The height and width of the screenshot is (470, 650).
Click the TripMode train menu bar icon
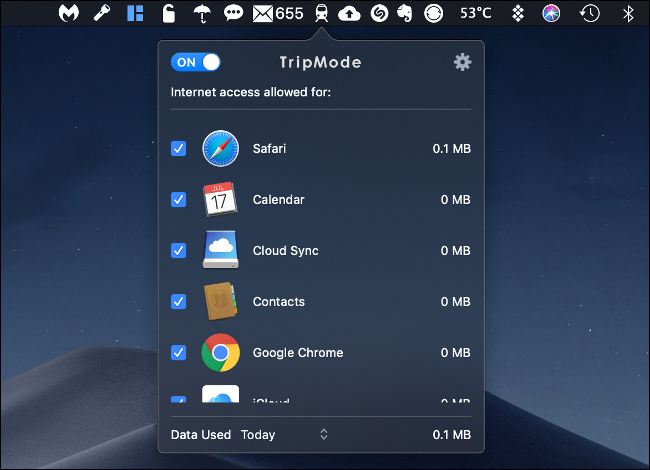point(321,13)
